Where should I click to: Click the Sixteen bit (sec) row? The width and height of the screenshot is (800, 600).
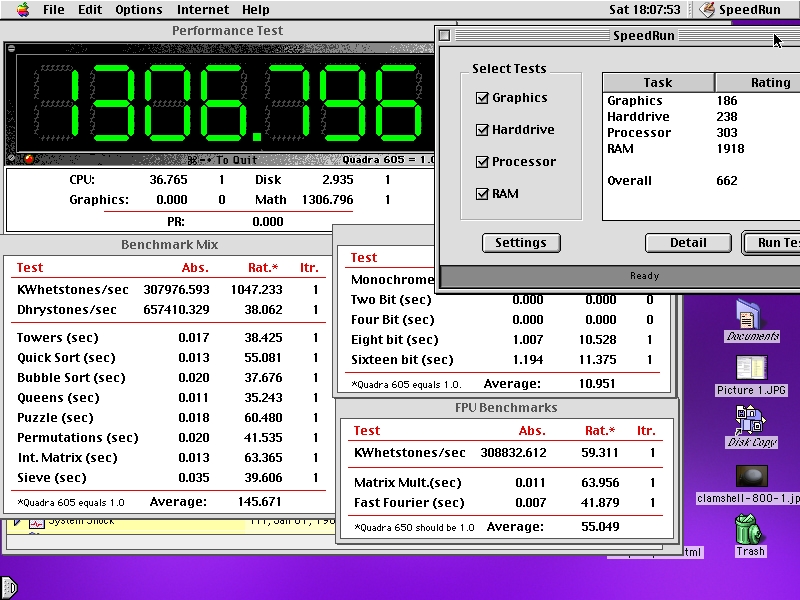503,360
